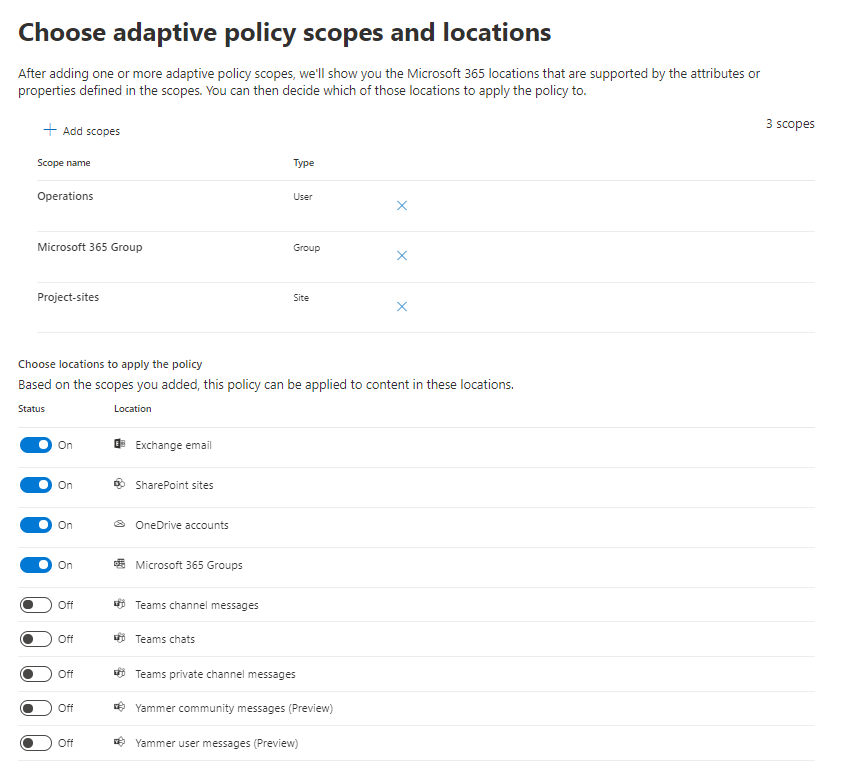Turn on Yammer user messages toggle
Image resolution: width=868 pixels, height=783 pixels.
tap(36, 743)
